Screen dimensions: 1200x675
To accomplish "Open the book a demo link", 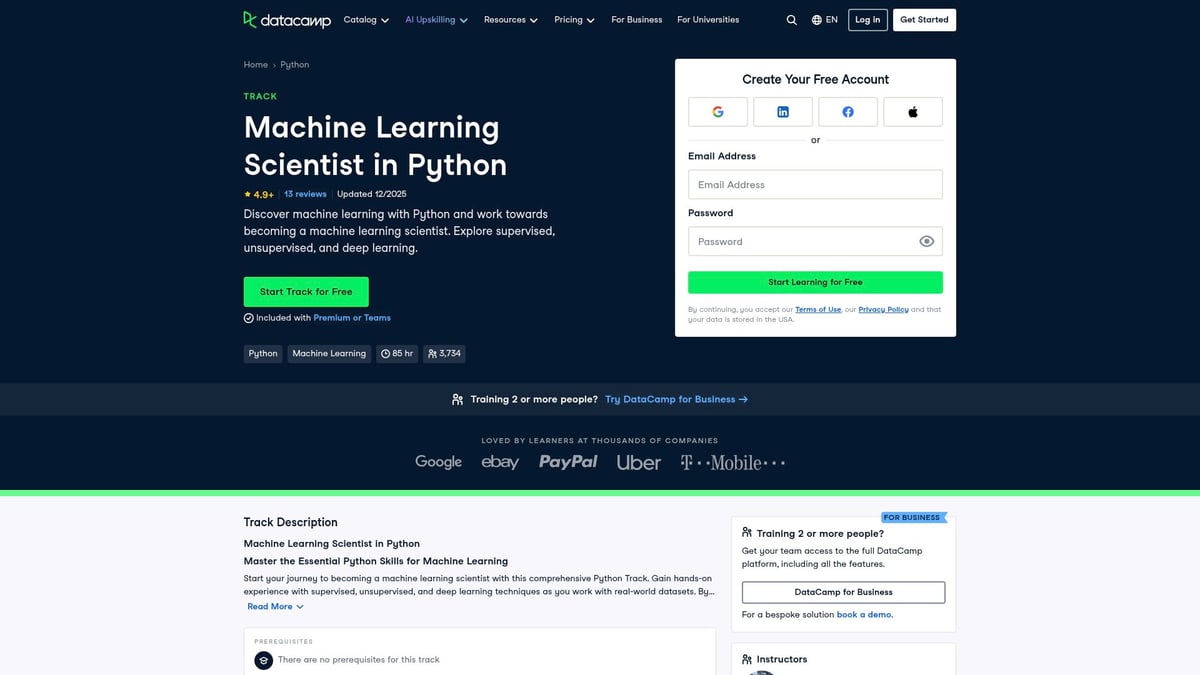I will point(864,615).
